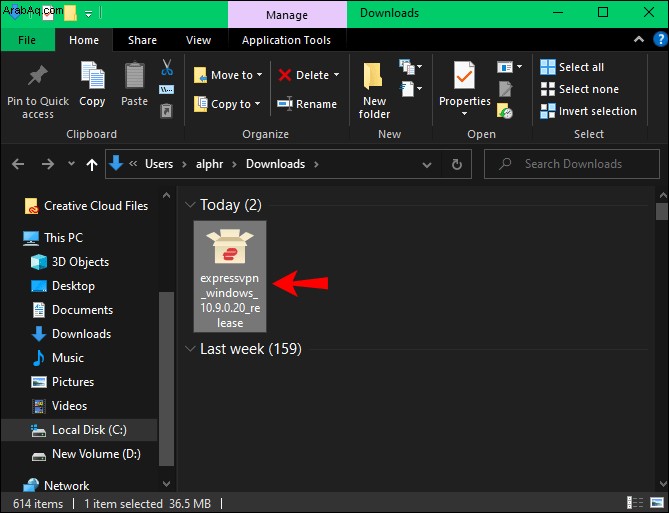Click the Forward navigation arrow

pos(48,164)
